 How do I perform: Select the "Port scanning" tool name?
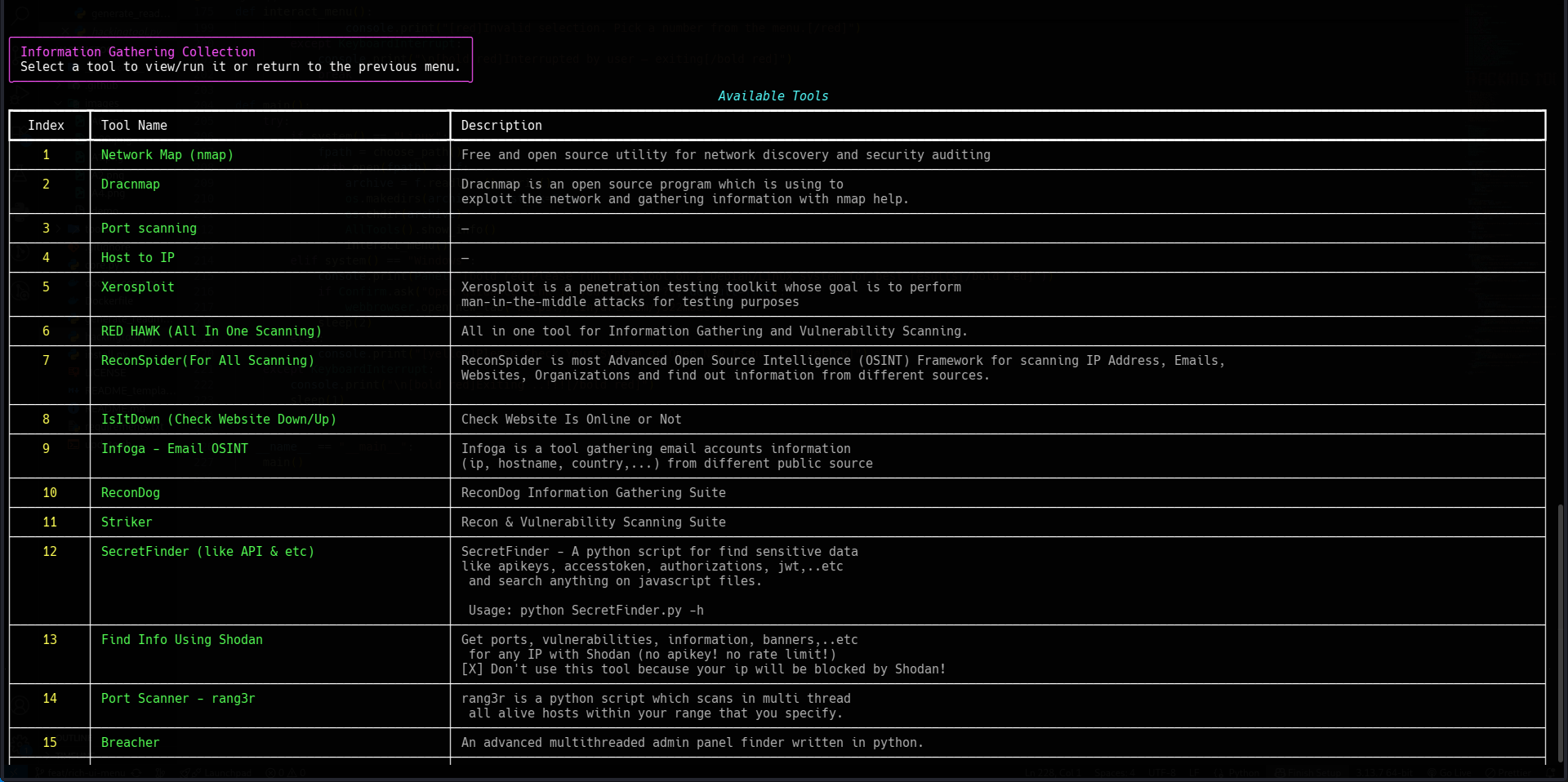pyautogui.click(x=149, y=229)
